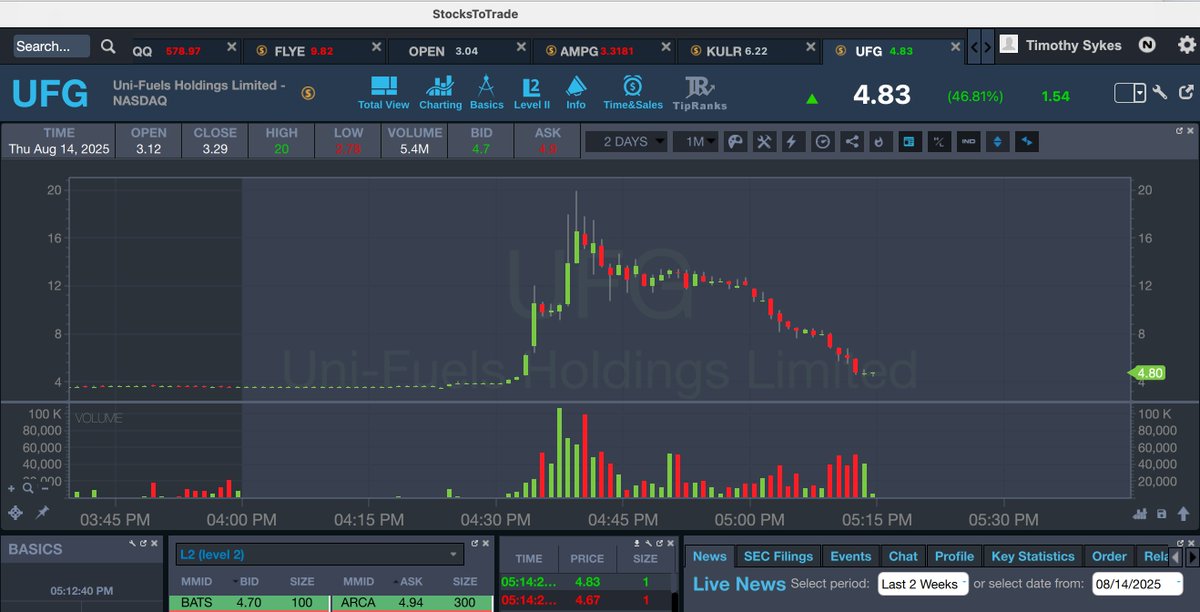Screen dimensions: 1200x612
Task: Select the Key Statistics tab
Action: [x=1033, y=556]
